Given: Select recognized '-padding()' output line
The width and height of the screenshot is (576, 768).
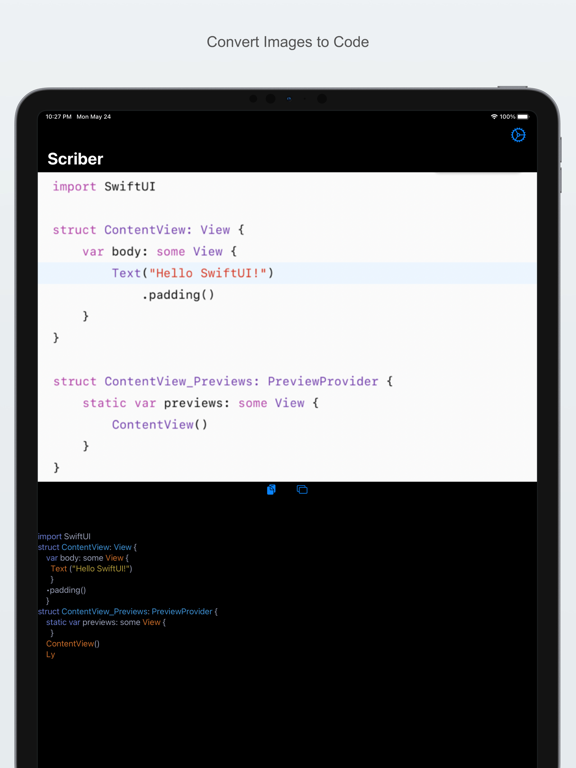Looking at the screenshot, I should click(66, 590).
